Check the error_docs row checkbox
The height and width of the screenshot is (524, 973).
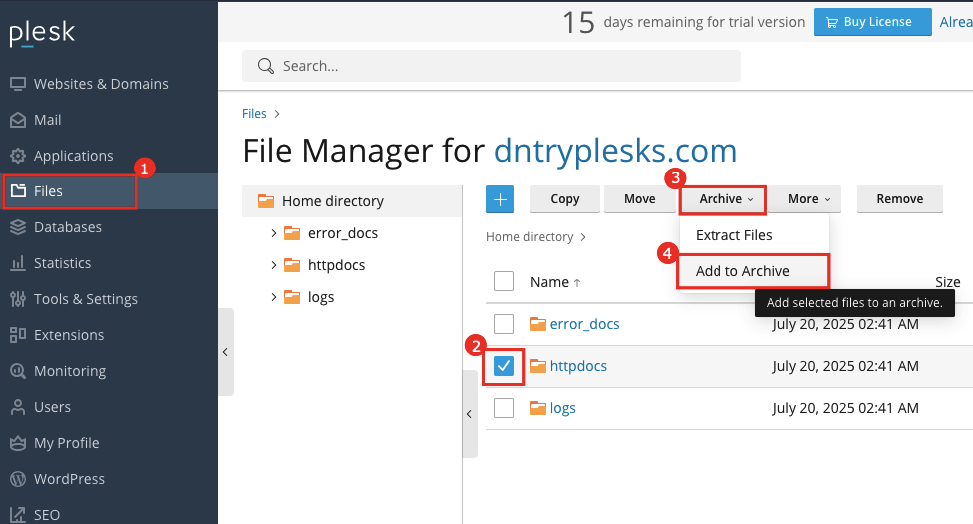(x=504, y=323)
